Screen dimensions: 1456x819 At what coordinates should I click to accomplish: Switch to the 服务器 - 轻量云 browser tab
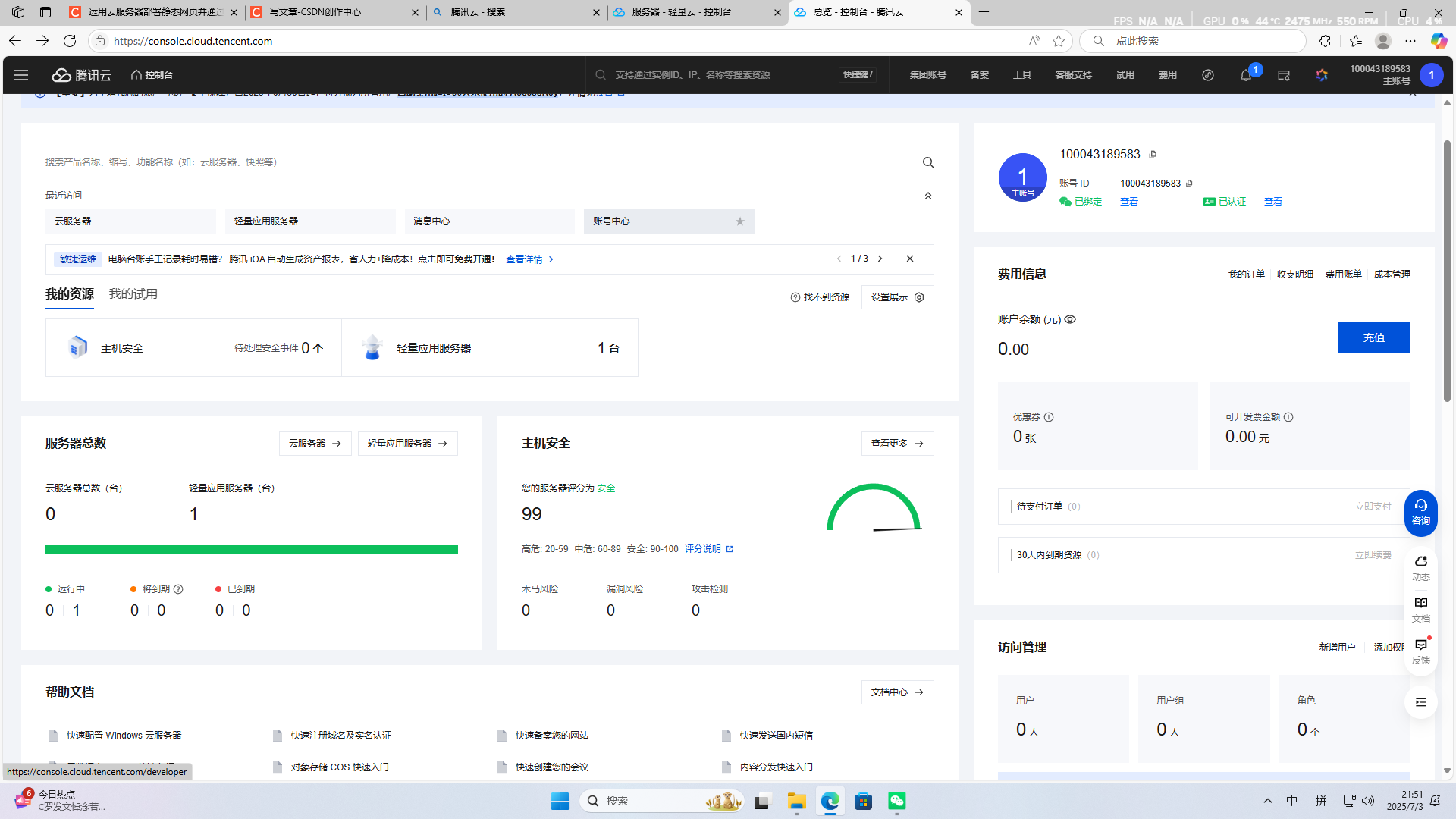coord(697,12)
